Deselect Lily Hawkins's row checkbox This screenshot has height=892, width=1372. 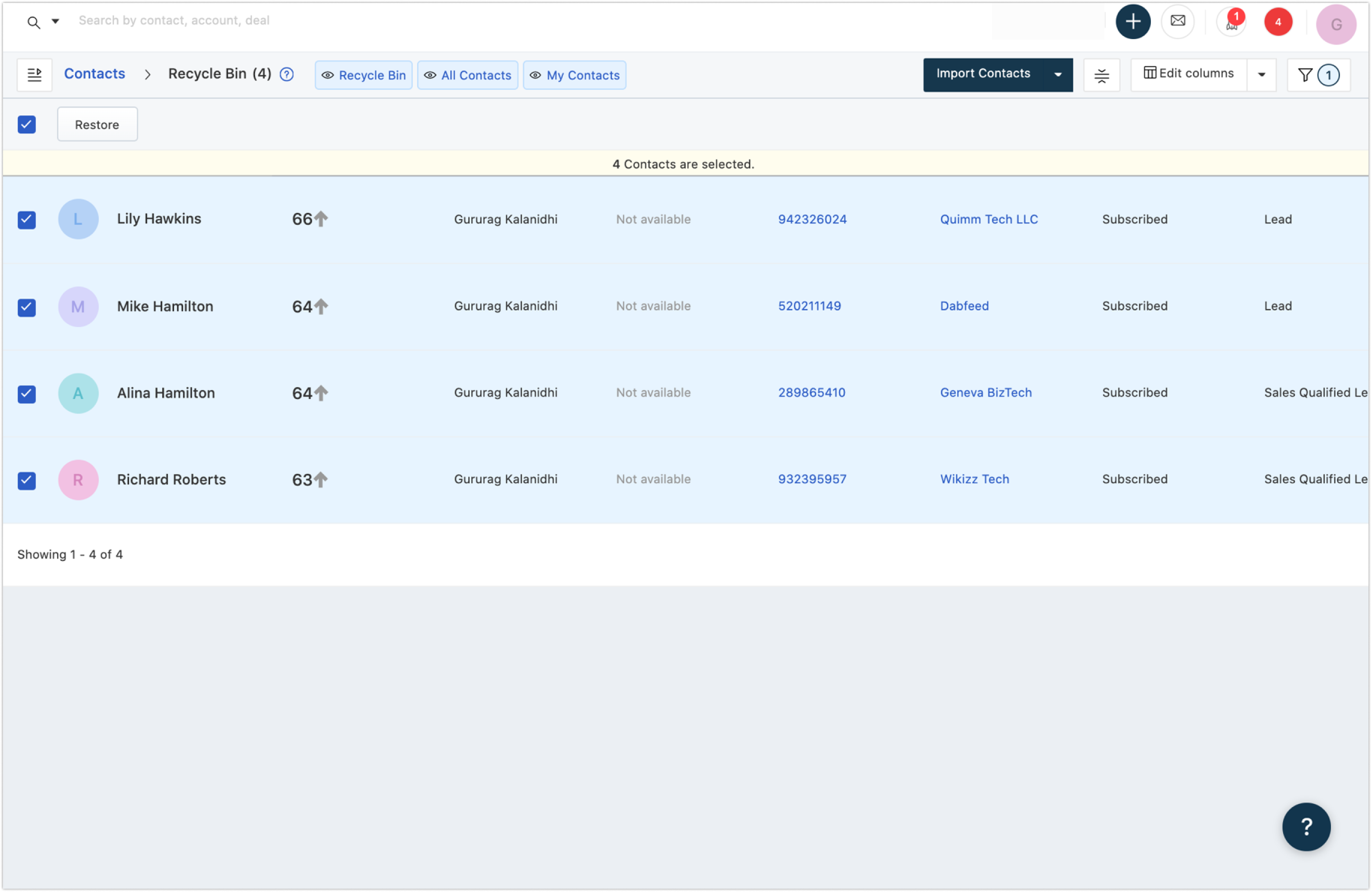[27, 219]
